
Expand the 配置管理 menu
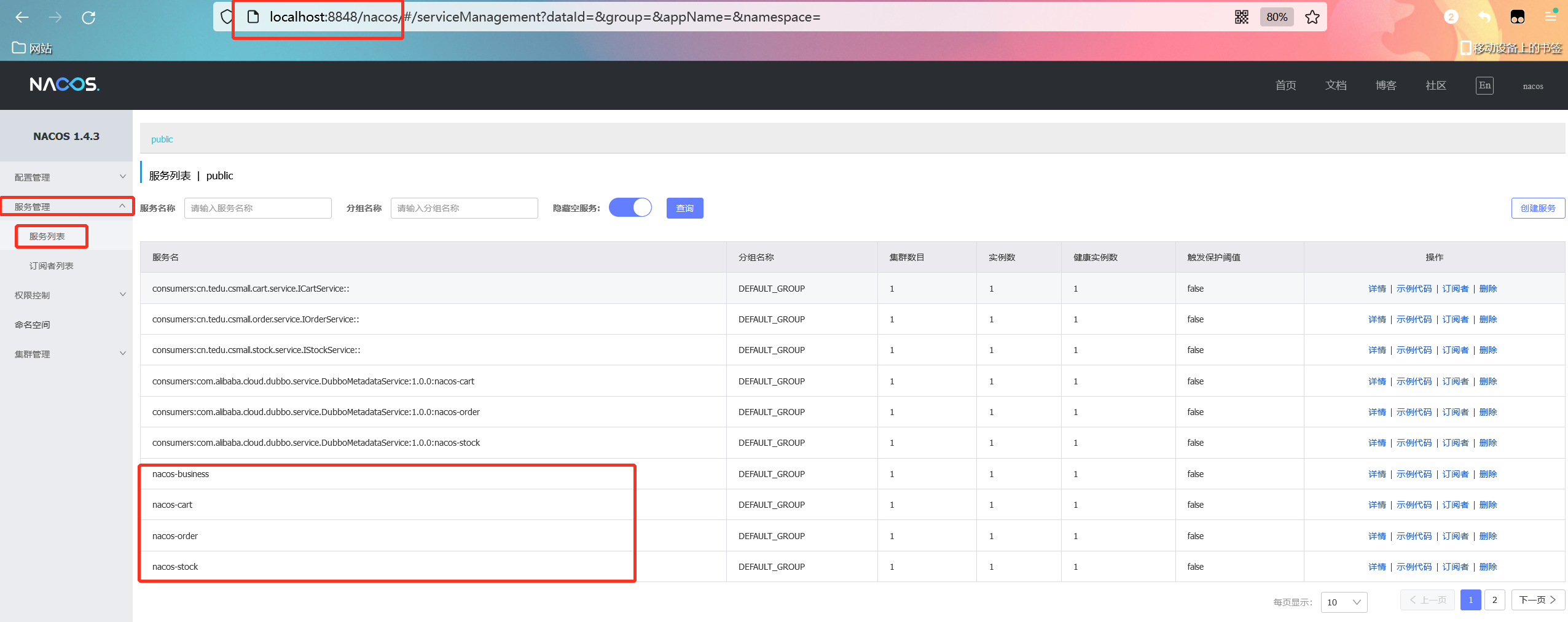(66, 177)
